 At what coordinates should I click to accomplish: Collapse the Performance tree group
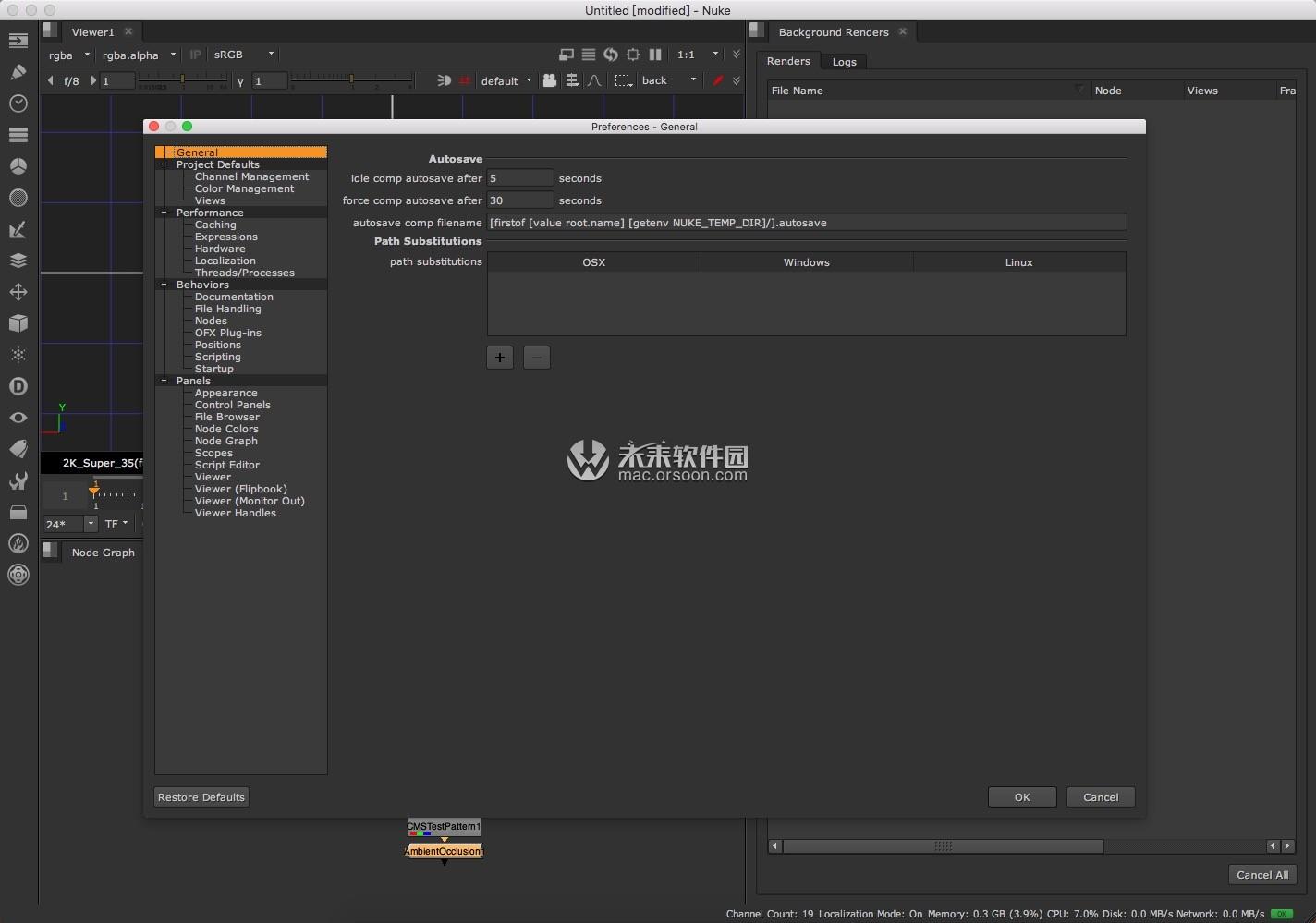pos(164,213)
